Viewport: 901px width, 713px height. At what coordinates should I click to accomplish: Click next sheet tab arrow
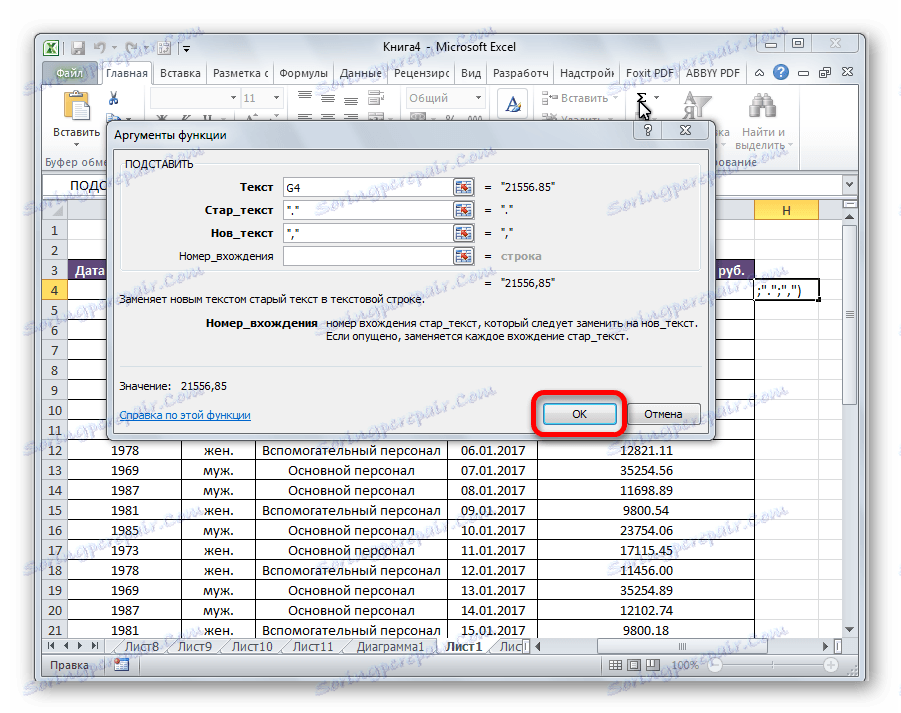(80, 646)
